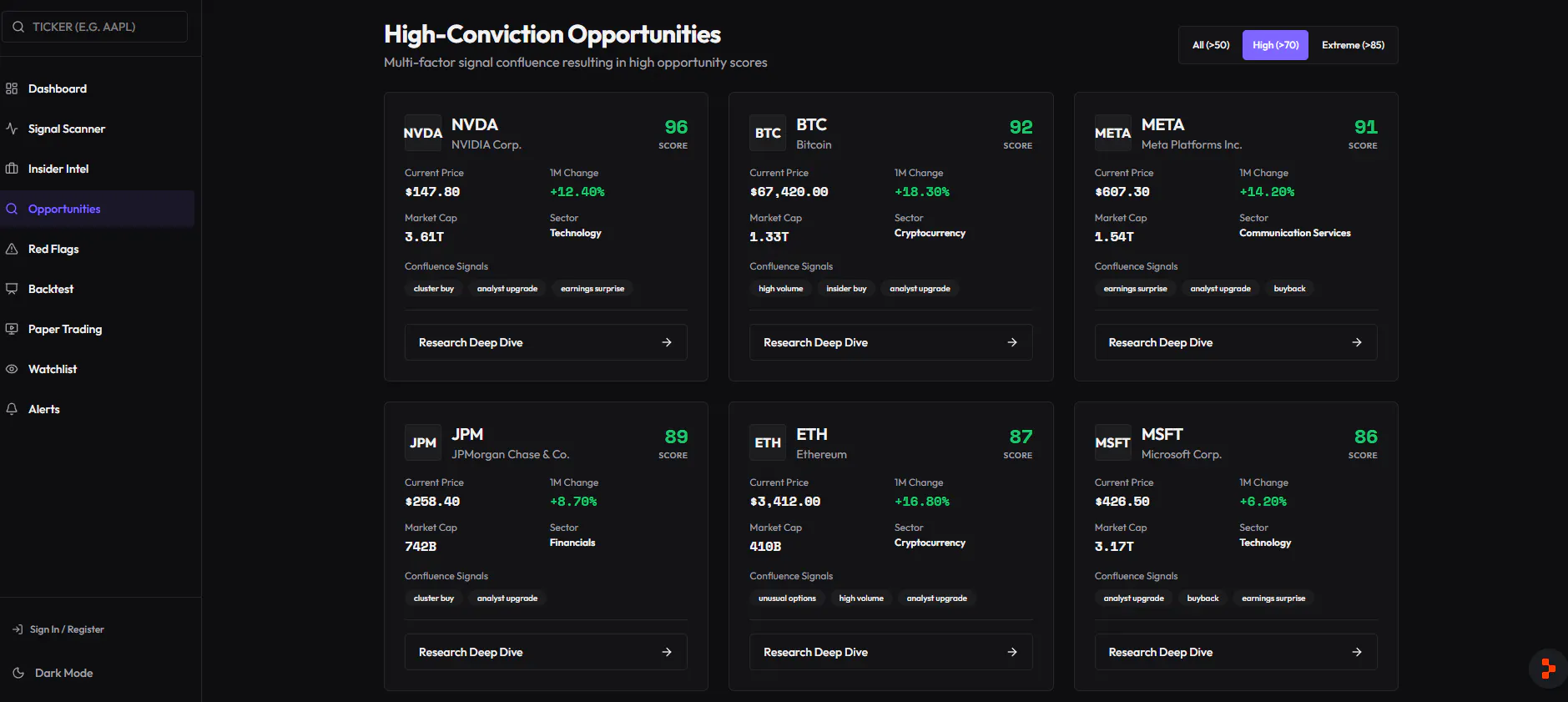This screenshot has height=702, width=1568.
Task: Click MSFT earnings surprise signal tag
Action: [x=1273, y=598]
